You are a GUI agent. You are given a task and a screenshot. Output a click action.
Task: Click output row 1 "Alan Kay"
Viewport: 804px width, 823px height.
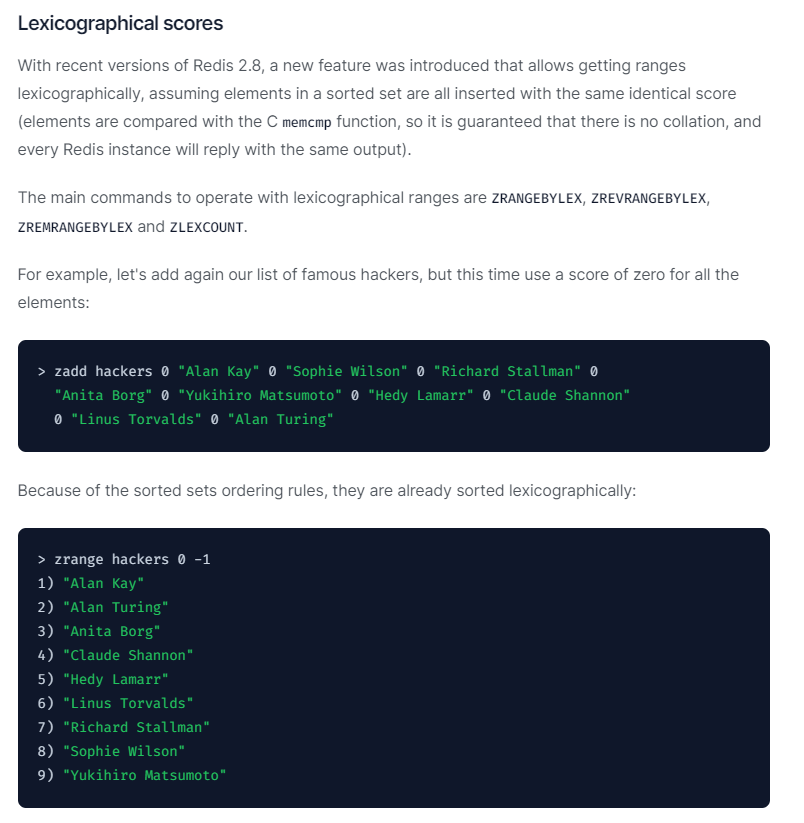click(104, 583)
